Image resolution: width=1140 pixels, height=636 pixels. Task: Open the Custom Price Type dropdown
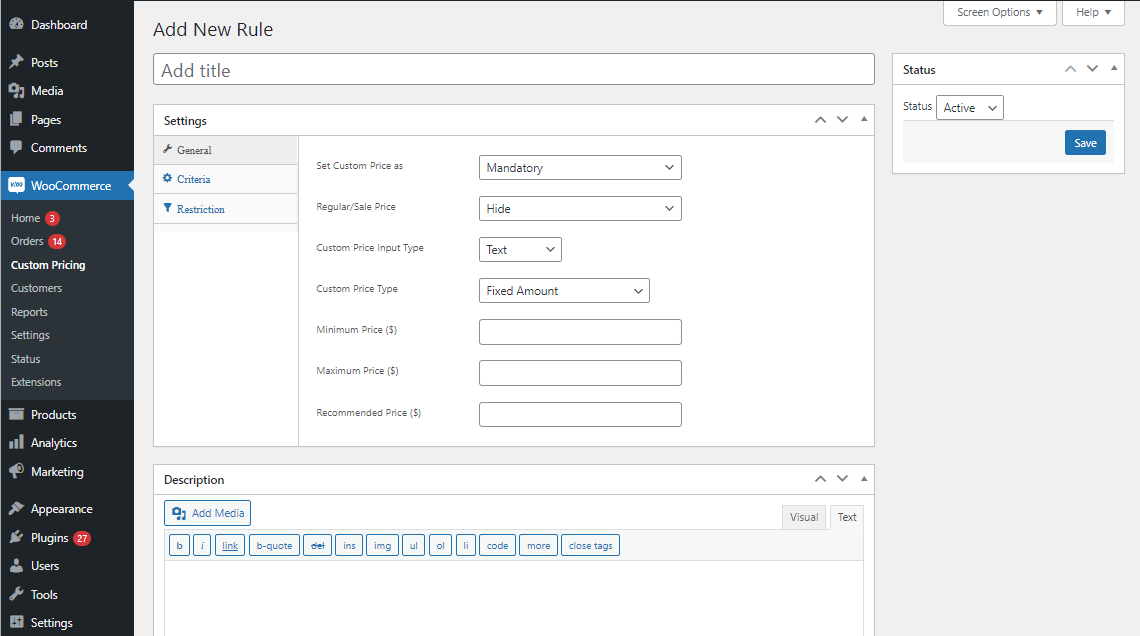coord(564,291)
